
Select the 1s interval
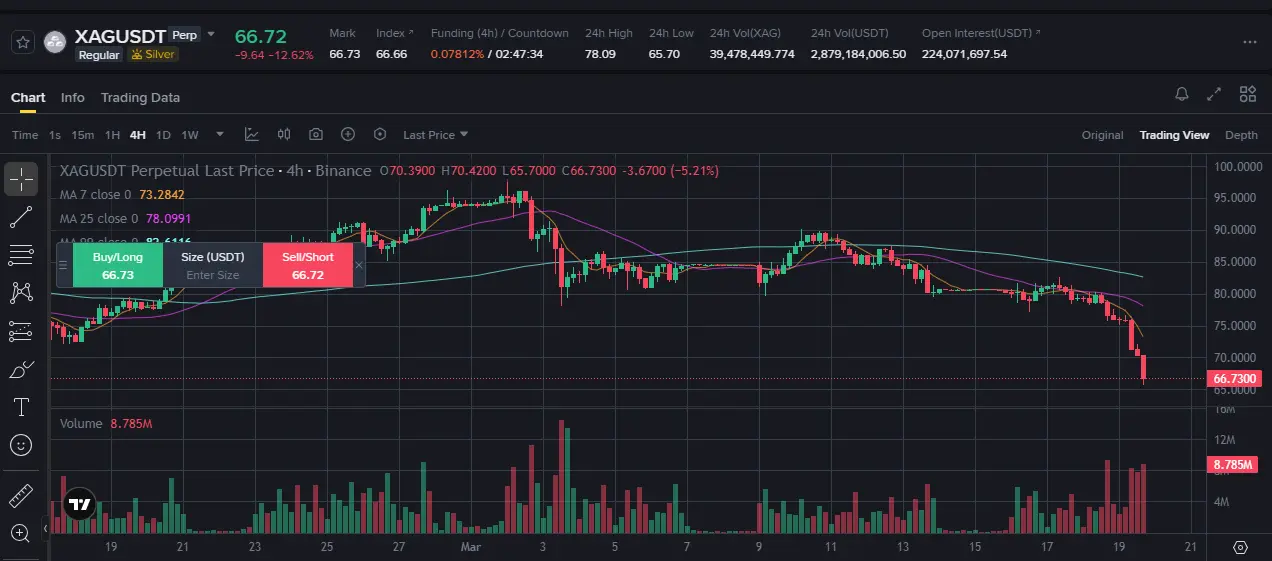pyautogui.click(x=55, y=135)
